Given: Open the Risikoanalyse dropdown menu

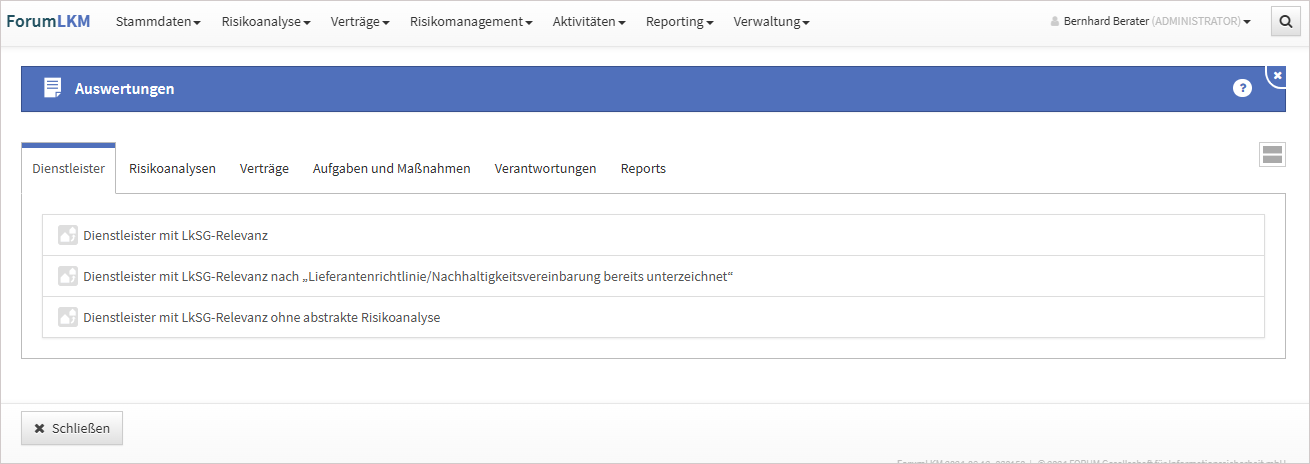Looking at the screenshot, I should 266,21.
